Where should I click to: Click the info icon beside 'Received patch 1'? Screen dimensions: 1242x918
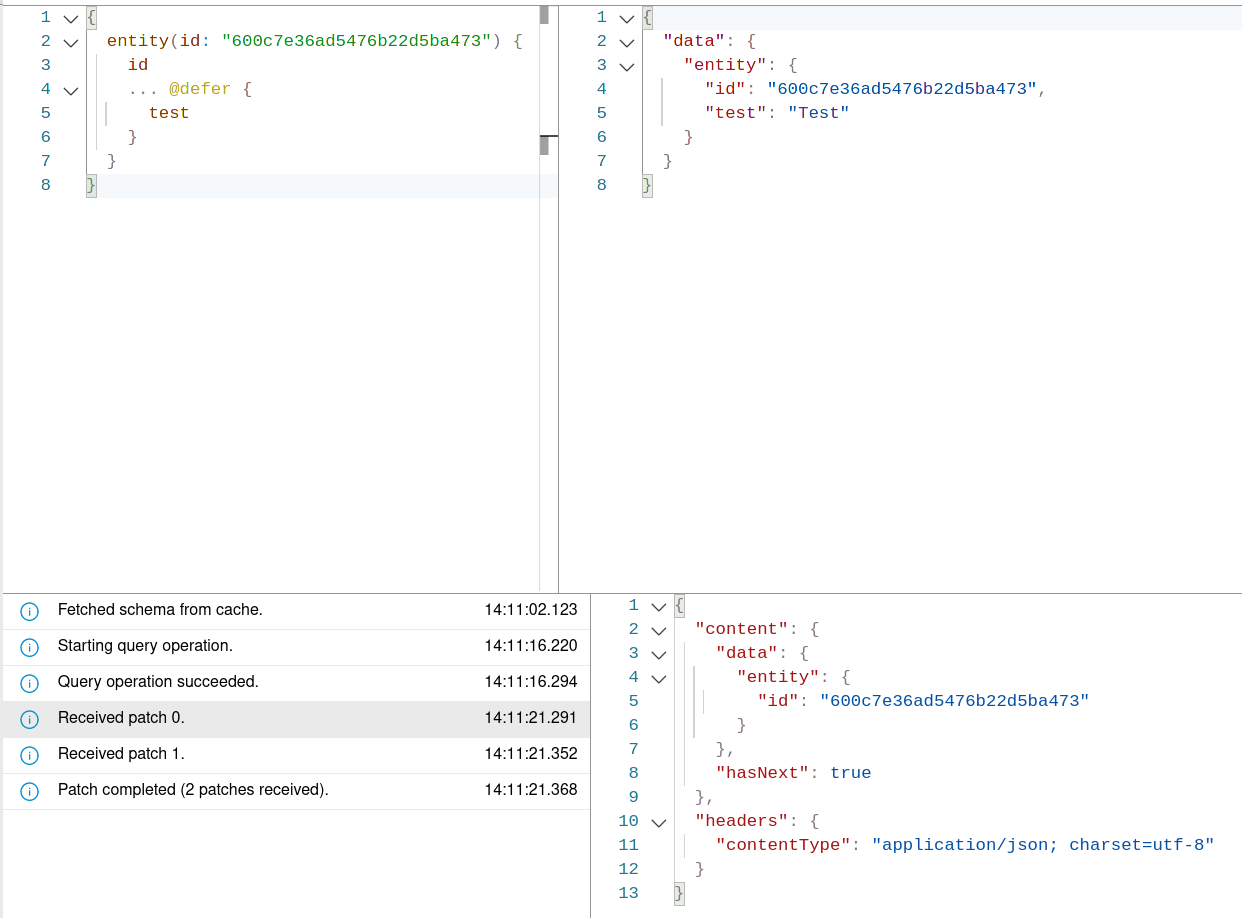click(x=28, y=755)
